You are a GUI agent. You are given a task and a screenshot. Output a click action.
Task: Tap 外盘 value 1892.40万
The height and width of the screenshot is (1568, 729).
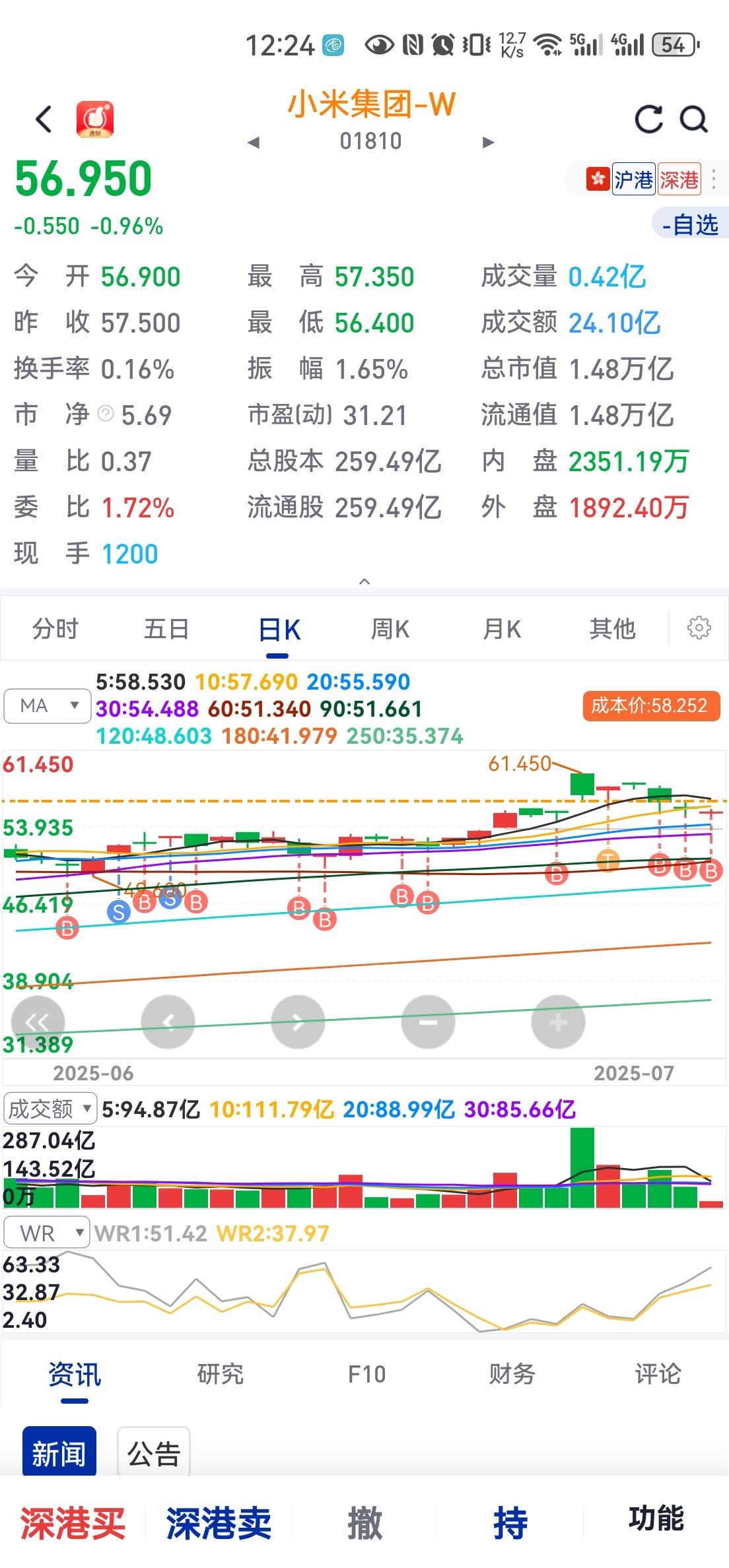pyautogui.click(x=628, y=507)
